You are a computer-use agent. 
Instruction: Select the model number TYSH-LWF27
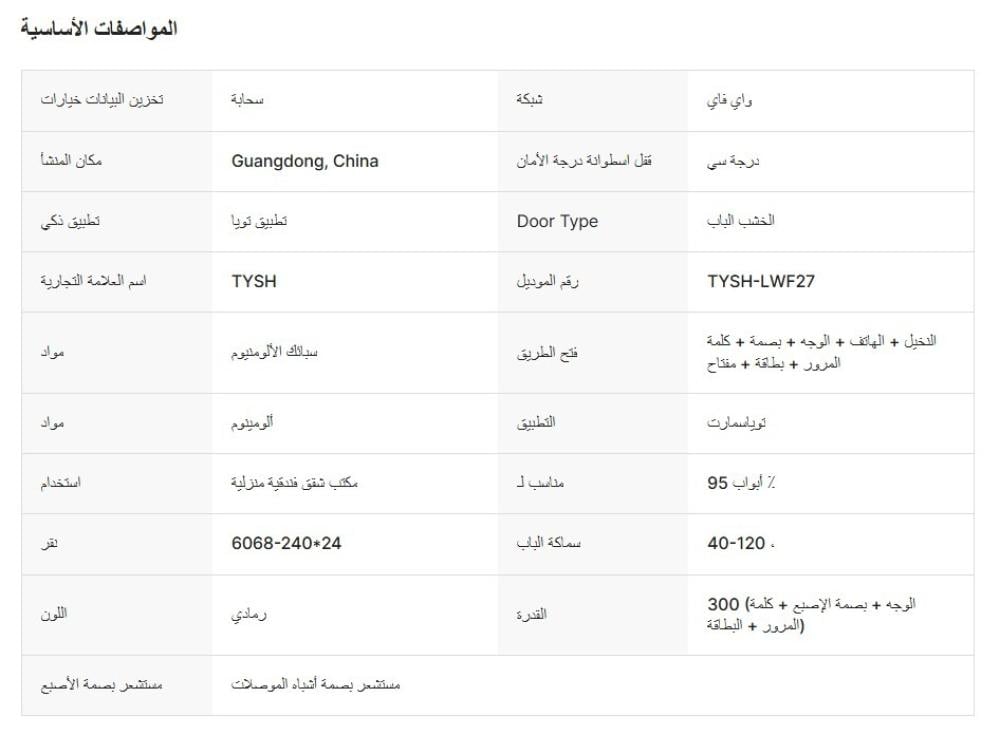[761, 281]
